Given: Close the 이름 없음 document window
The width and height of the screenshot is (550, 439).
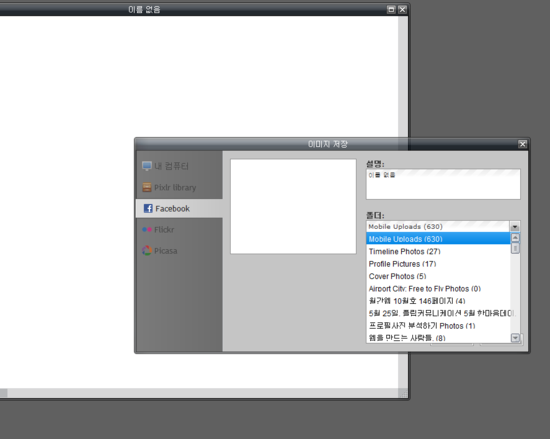Looking at the screenshot, I should pyautogui.click(x=402, y=9).
